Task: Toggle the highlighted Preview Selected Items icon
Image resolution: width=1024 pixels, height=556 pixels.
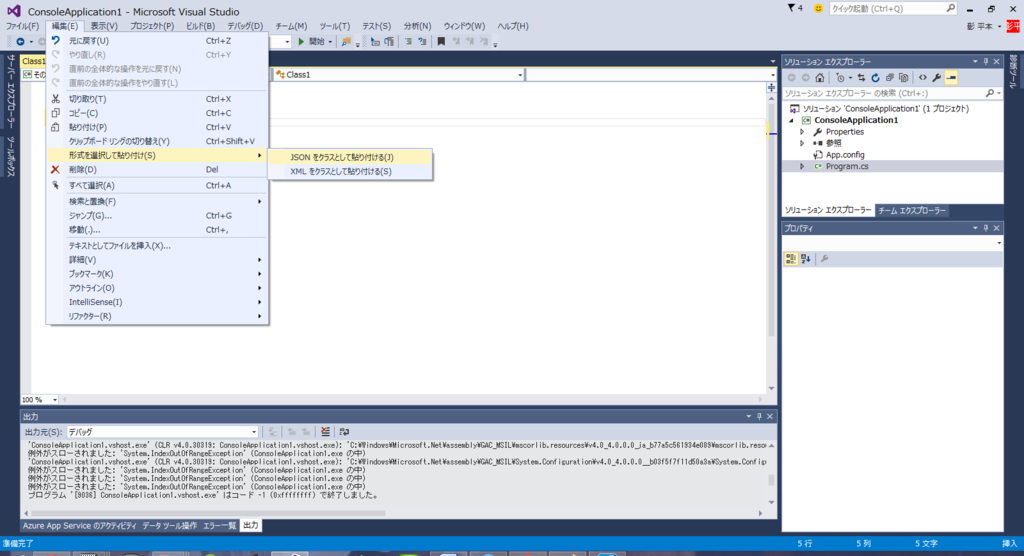Action: click(x=951, y=78)
